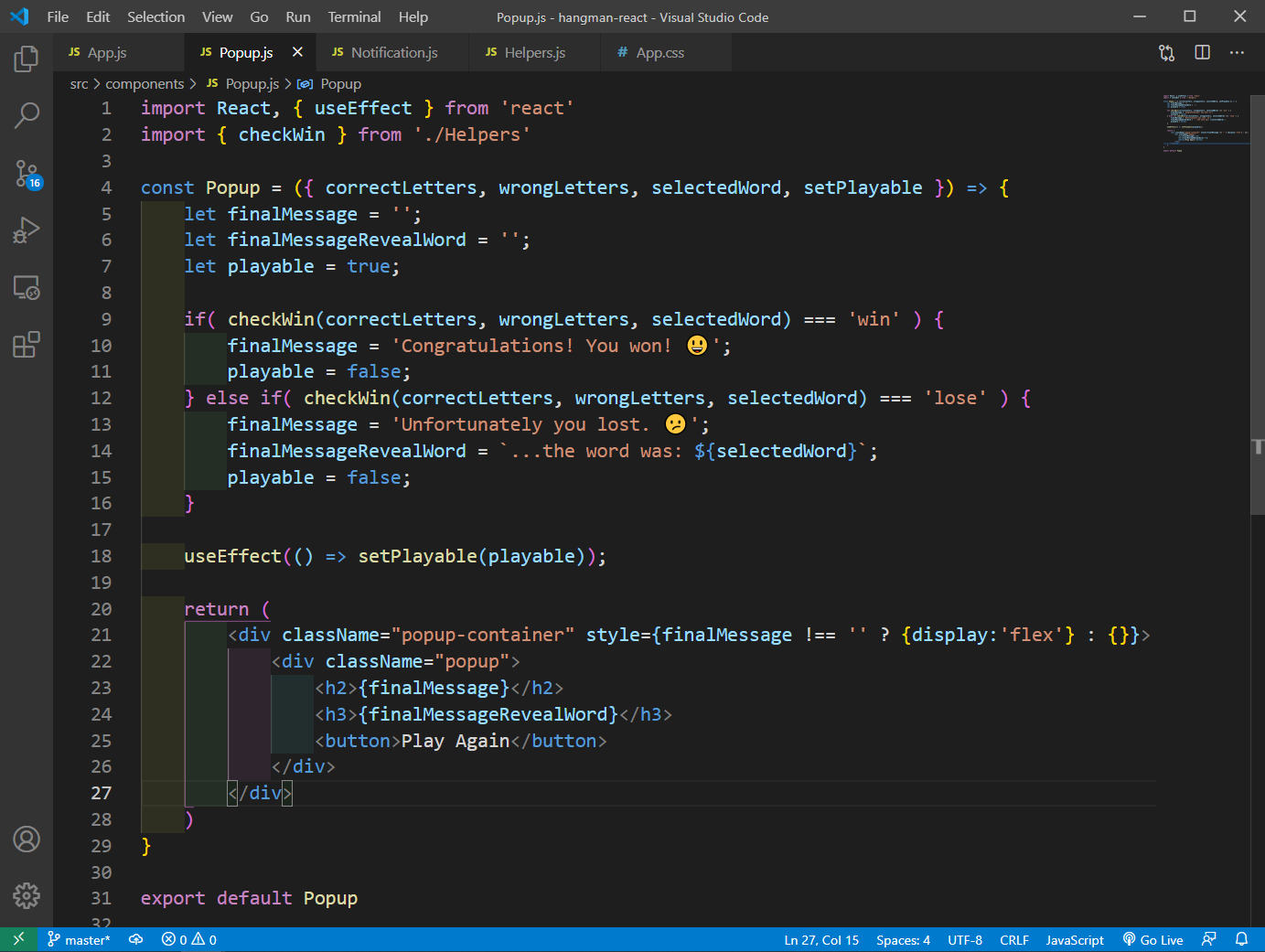Change end of line sequence CRLF
1265x952 pixels.
point(1014,939)
